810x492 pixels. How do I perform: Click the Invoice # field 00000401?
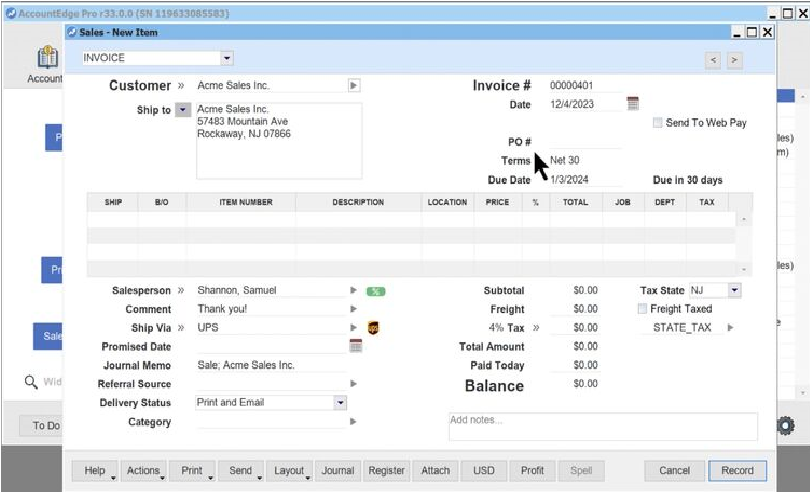click(585, 86)
